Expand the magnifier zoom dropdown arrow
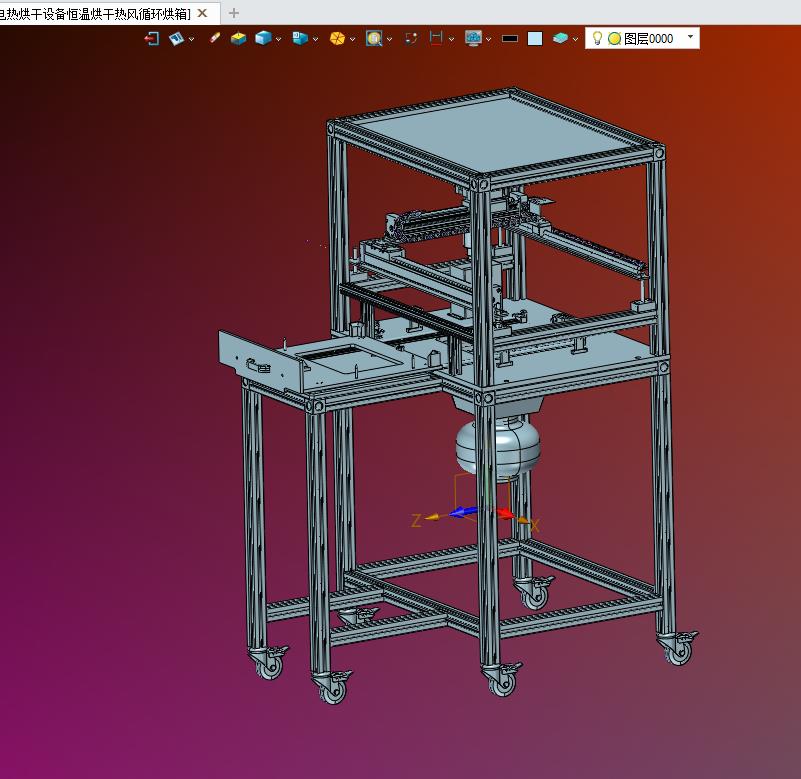This screenshot has width=801, height=779. click(389, 39)
